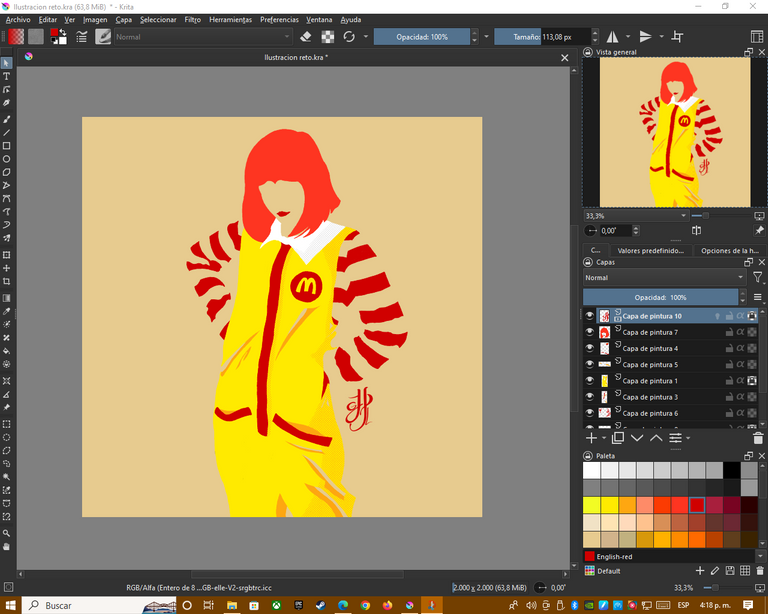Hide layer Capa de pintura 5
The height and width of the screenshot is (614, 768).
(590, 364)
